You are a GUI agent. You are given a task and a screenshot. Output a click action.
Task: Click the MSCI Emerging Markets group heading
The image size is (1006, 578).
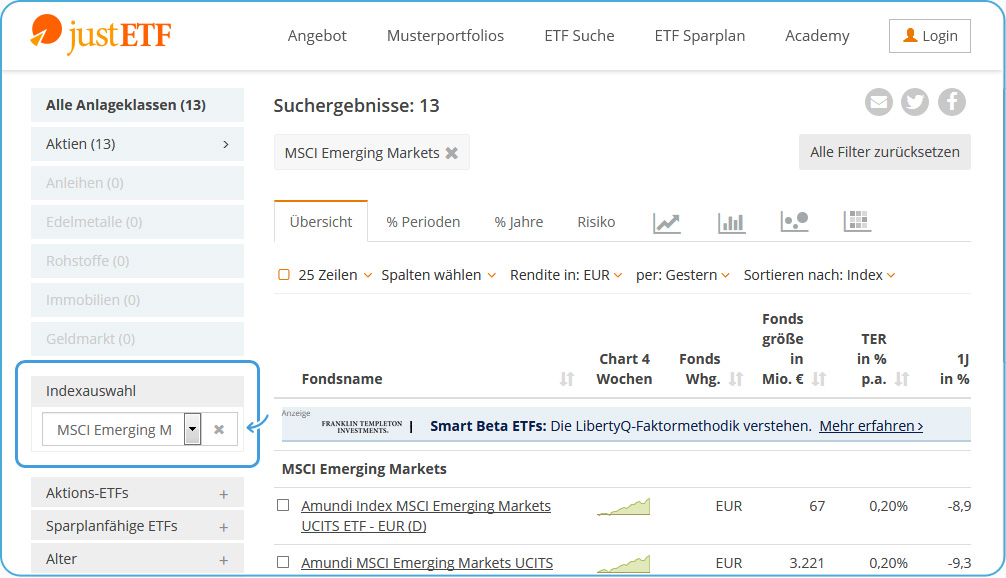click(x=364, y=469)
